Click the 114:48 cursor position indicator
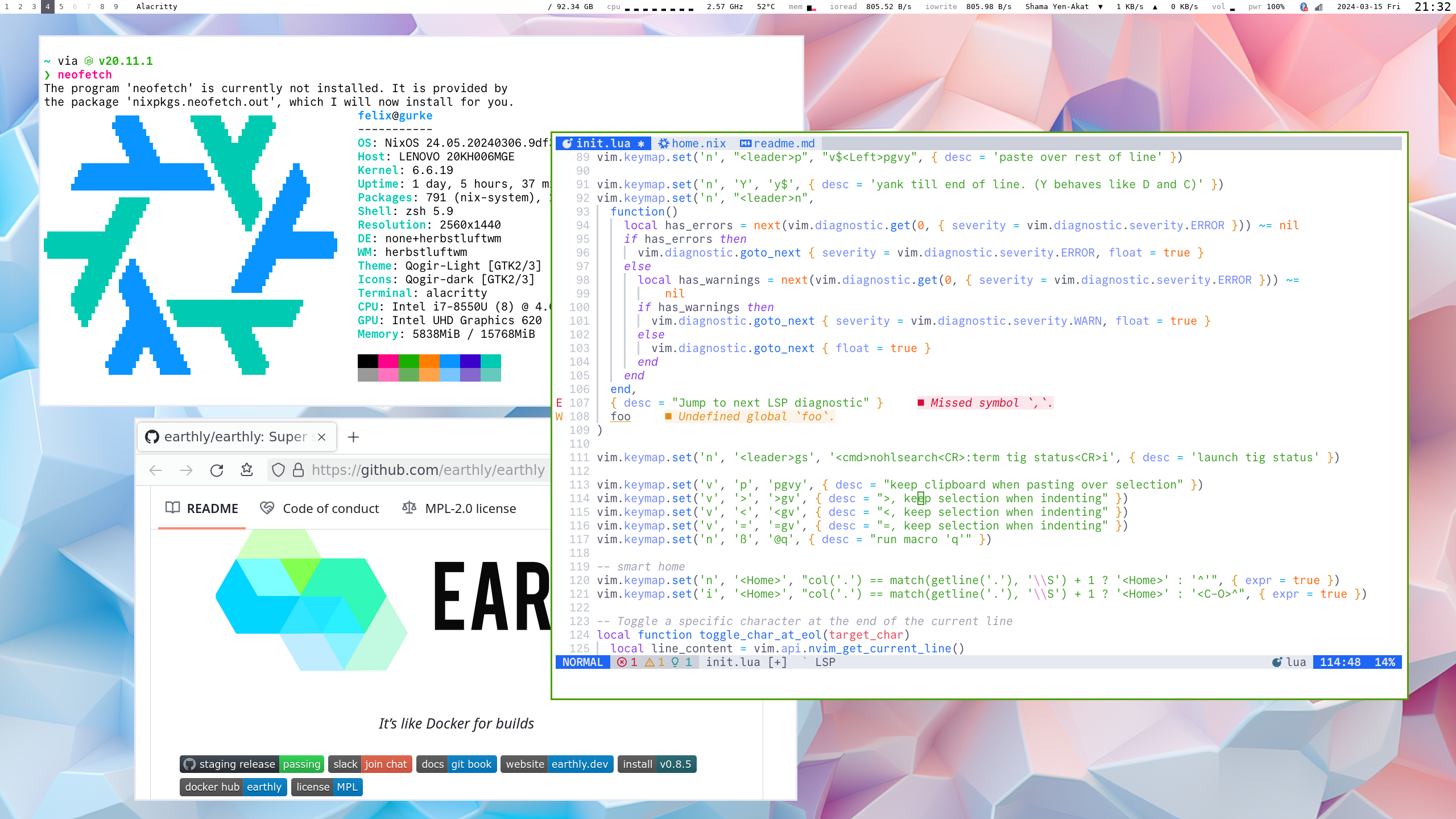The image size is (1456, 819). click(1340, 662)
